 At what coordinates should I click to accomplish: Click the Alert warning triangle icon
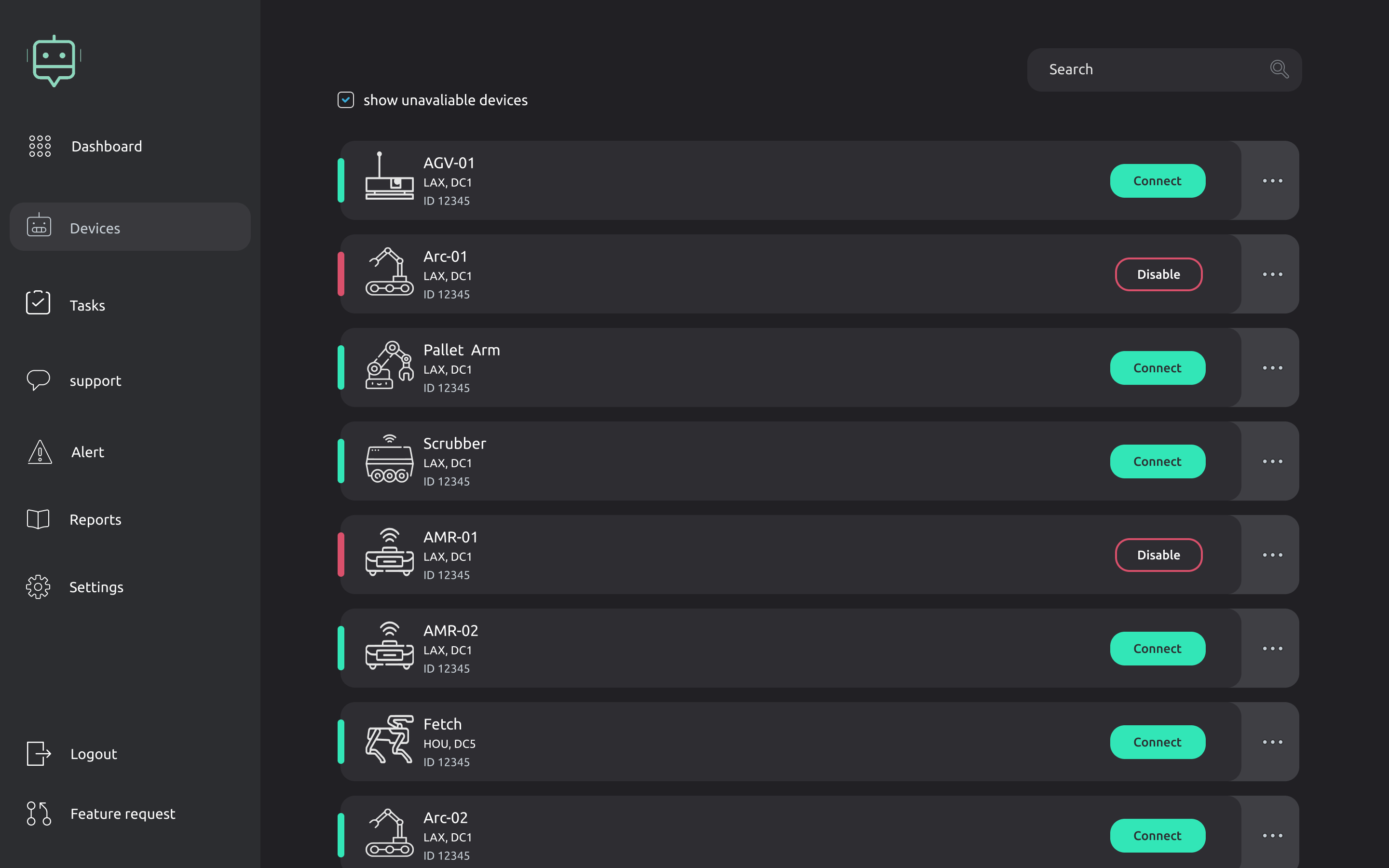click(40, 452)
